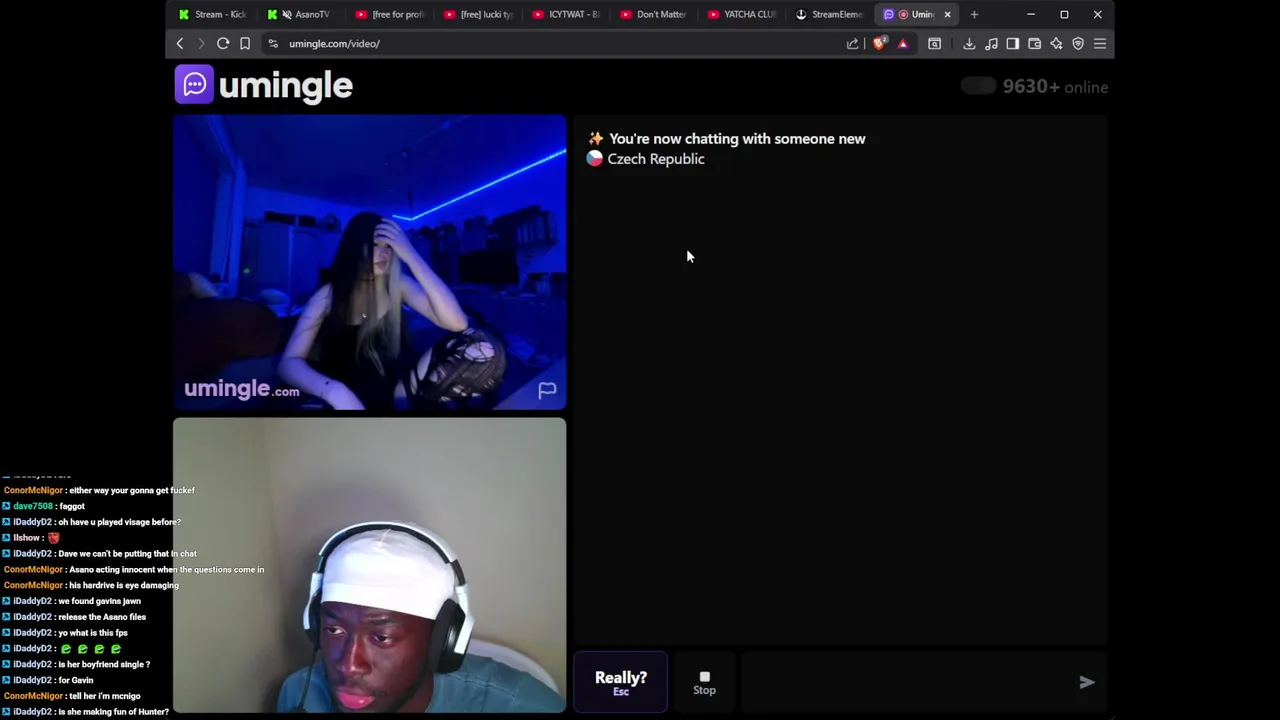This screenshot has width=1280, height=720.
Task: Open the Leo AI sparkle icon
Action: click(1057, 44)
